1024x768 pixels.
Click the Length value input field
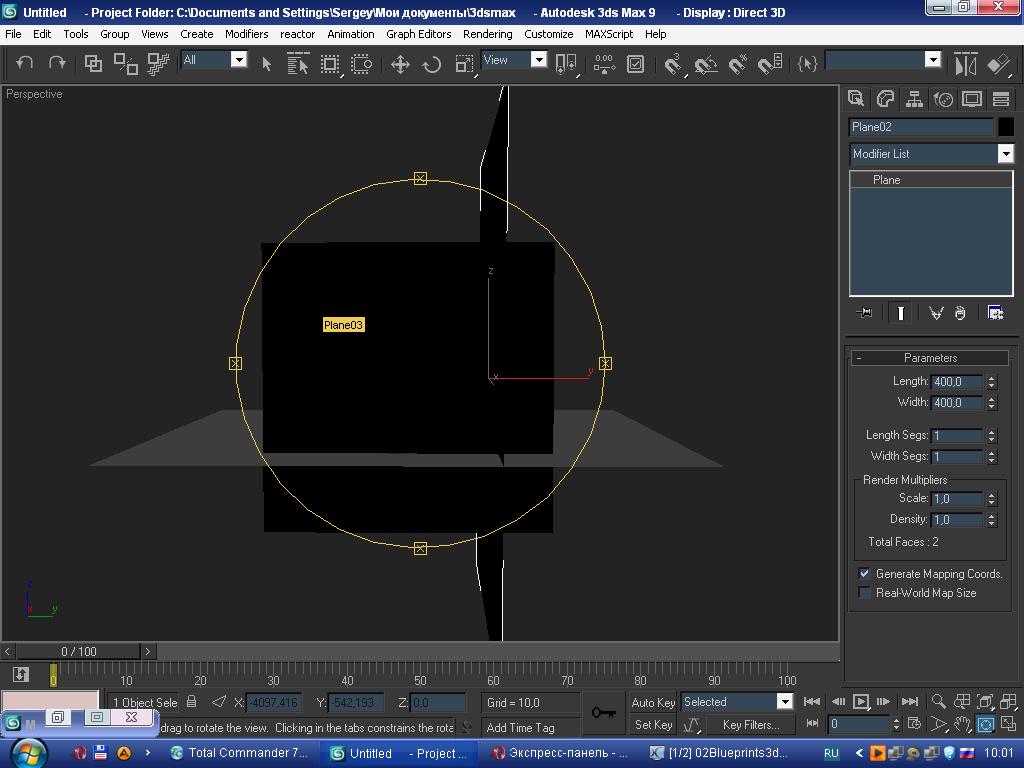(956, 382)
